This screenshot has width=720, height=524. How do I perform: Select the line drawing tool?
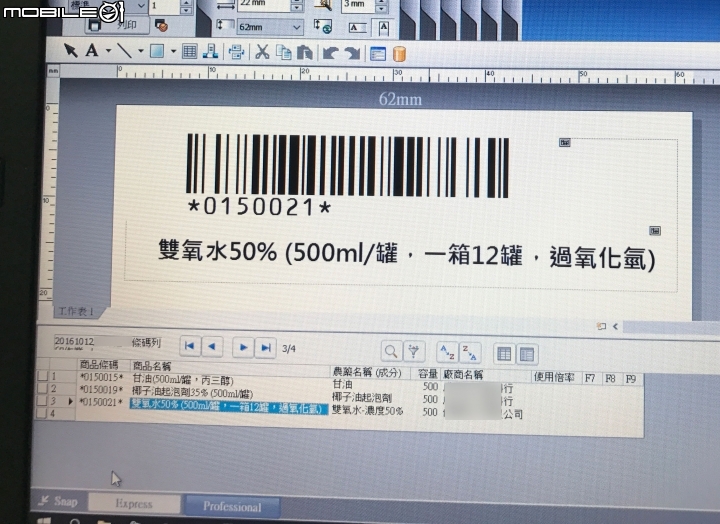point(124,51)
